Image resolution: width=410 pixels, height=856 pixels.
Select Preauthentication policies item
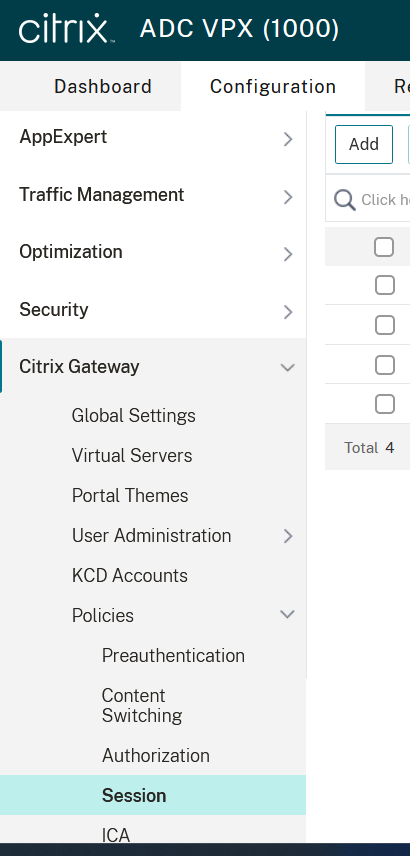pos(174,656)
